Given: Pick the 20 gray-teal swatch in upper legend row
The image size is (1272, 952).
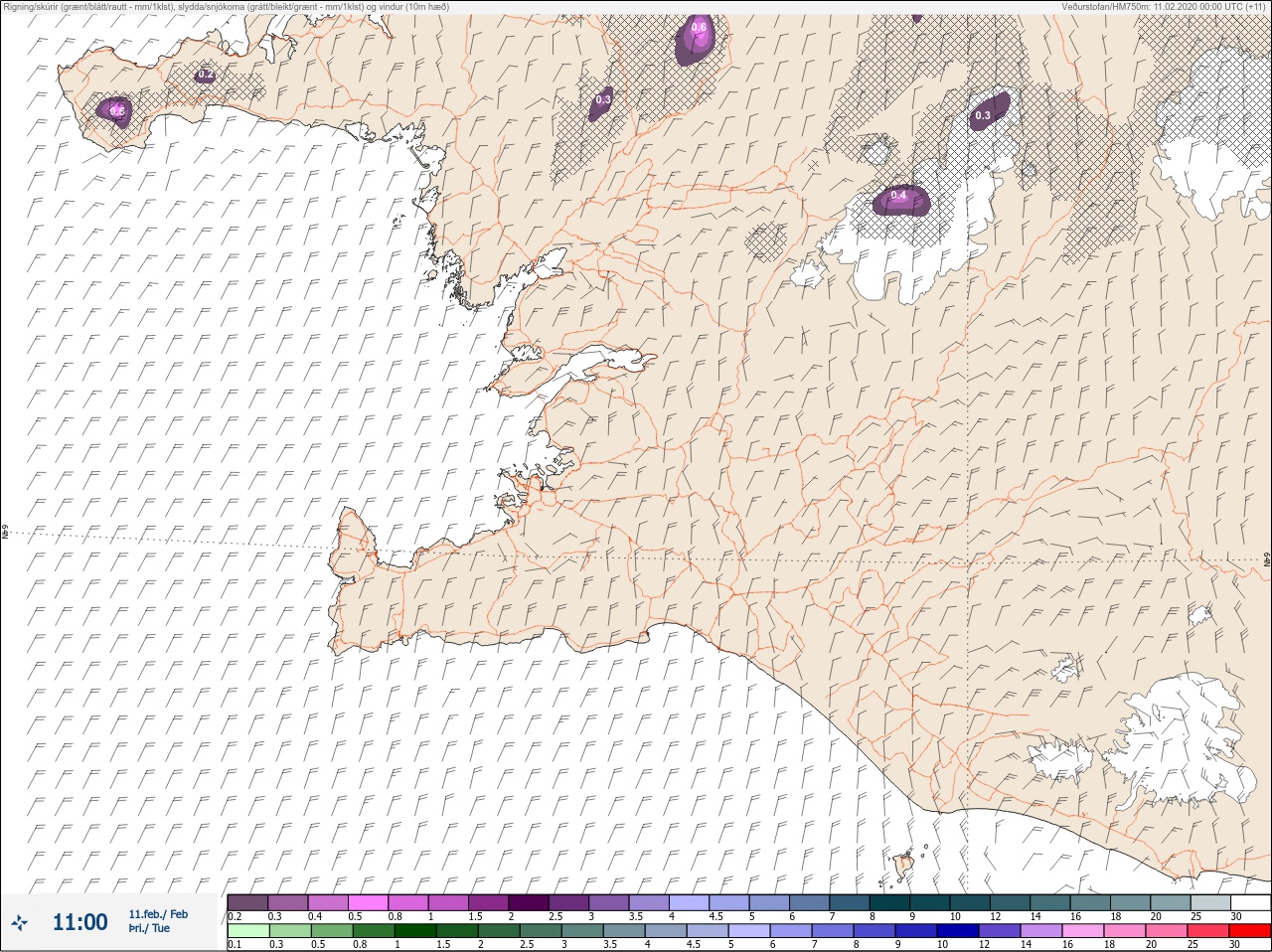Looking at the screenshot, I should pyautogui.click(x=1173, y=902).
